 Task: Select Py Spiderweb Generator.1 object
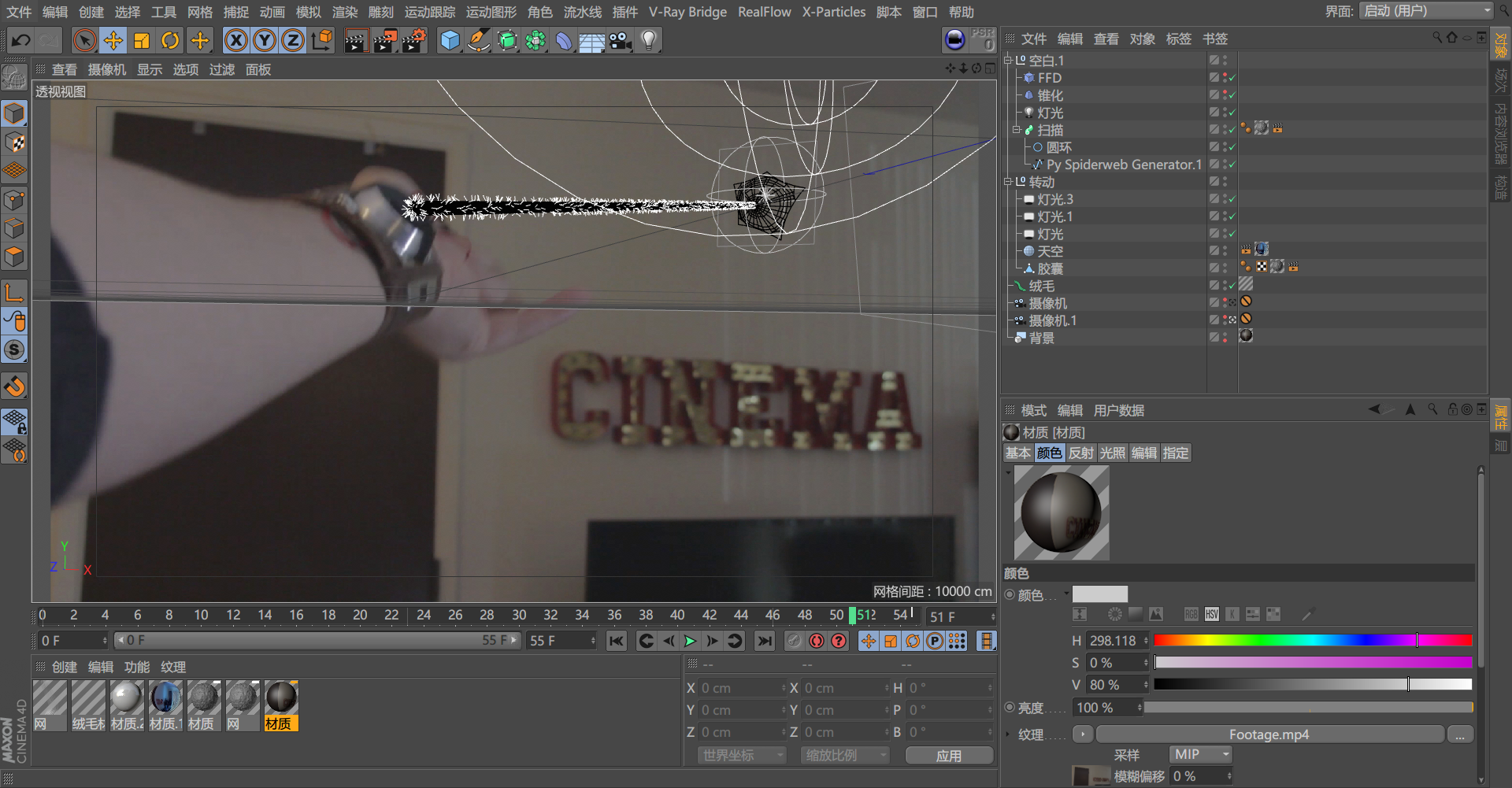click(1124, 165)
